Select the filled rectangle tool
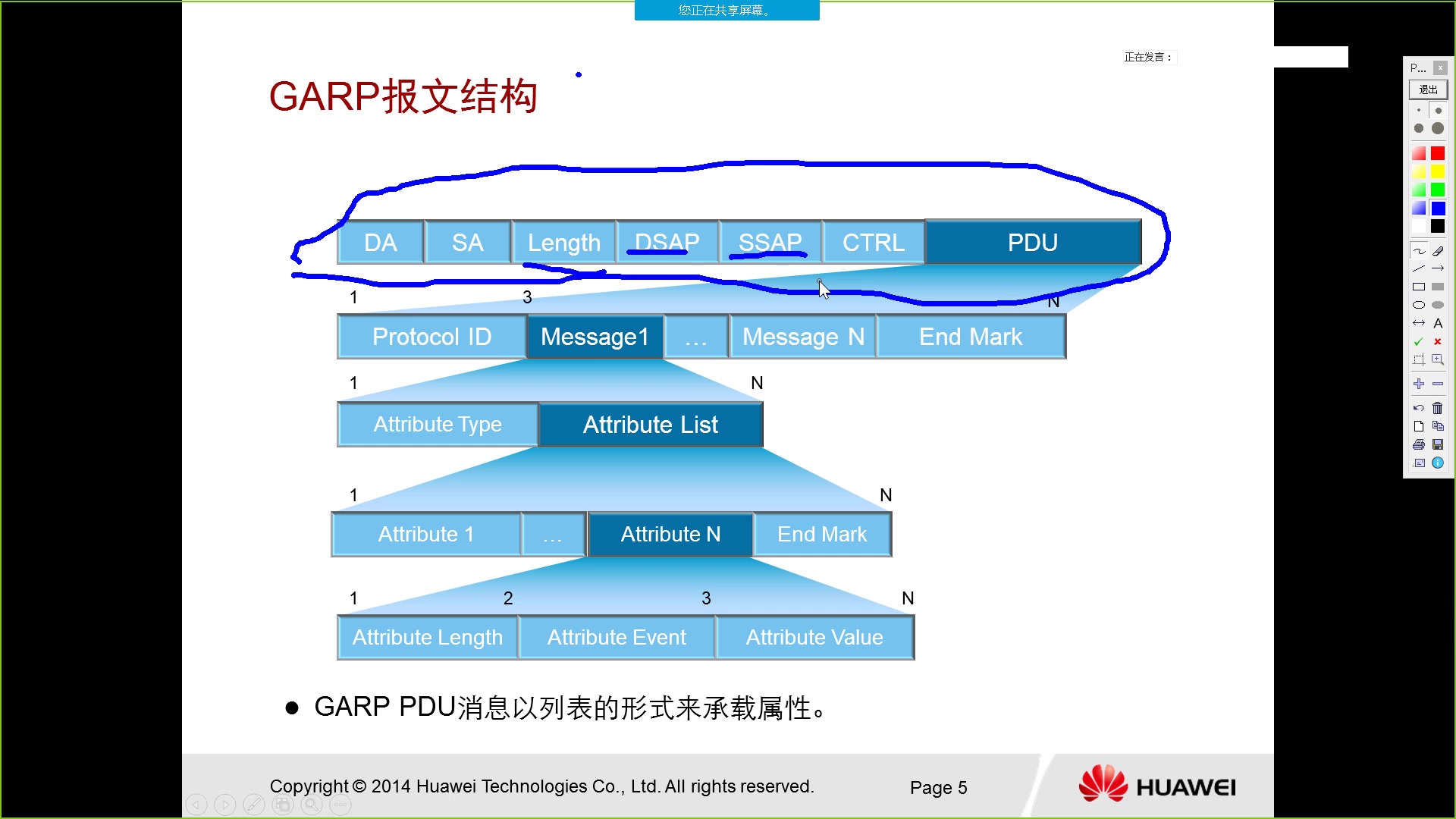Image resolution: width=1456 pixels, height=819 pixels. tap(1438, 287)
